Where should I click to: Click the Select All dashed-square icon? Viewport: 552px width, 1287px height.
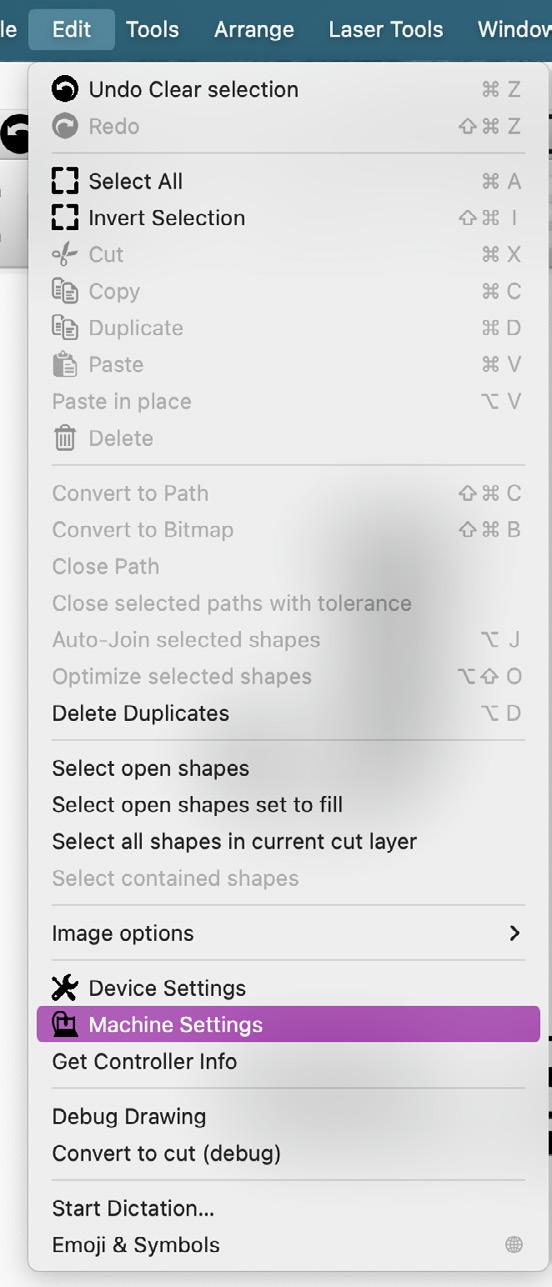[65, 181]
